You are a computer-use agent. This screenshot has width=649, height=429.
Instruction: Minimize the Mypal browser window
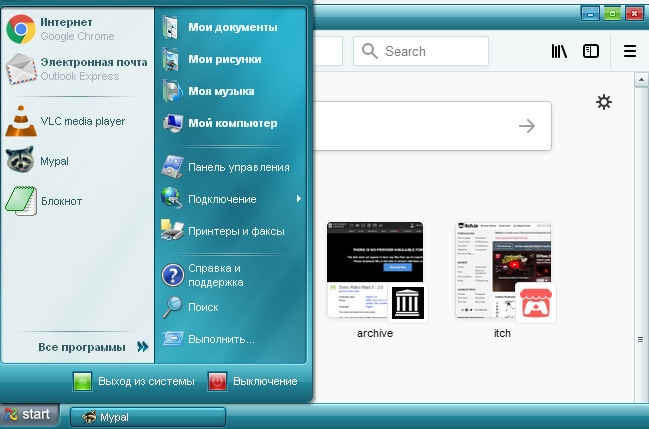coord(591,14)
